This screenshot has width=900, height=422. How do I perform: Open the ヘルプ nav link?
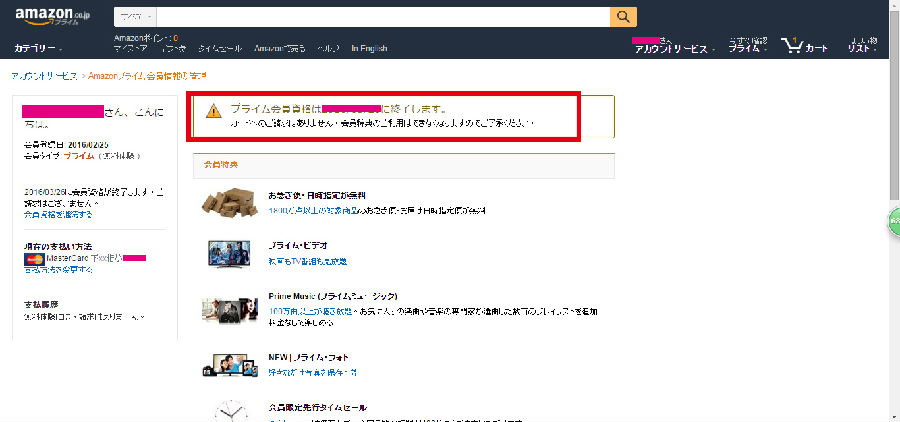pos(329,49)
